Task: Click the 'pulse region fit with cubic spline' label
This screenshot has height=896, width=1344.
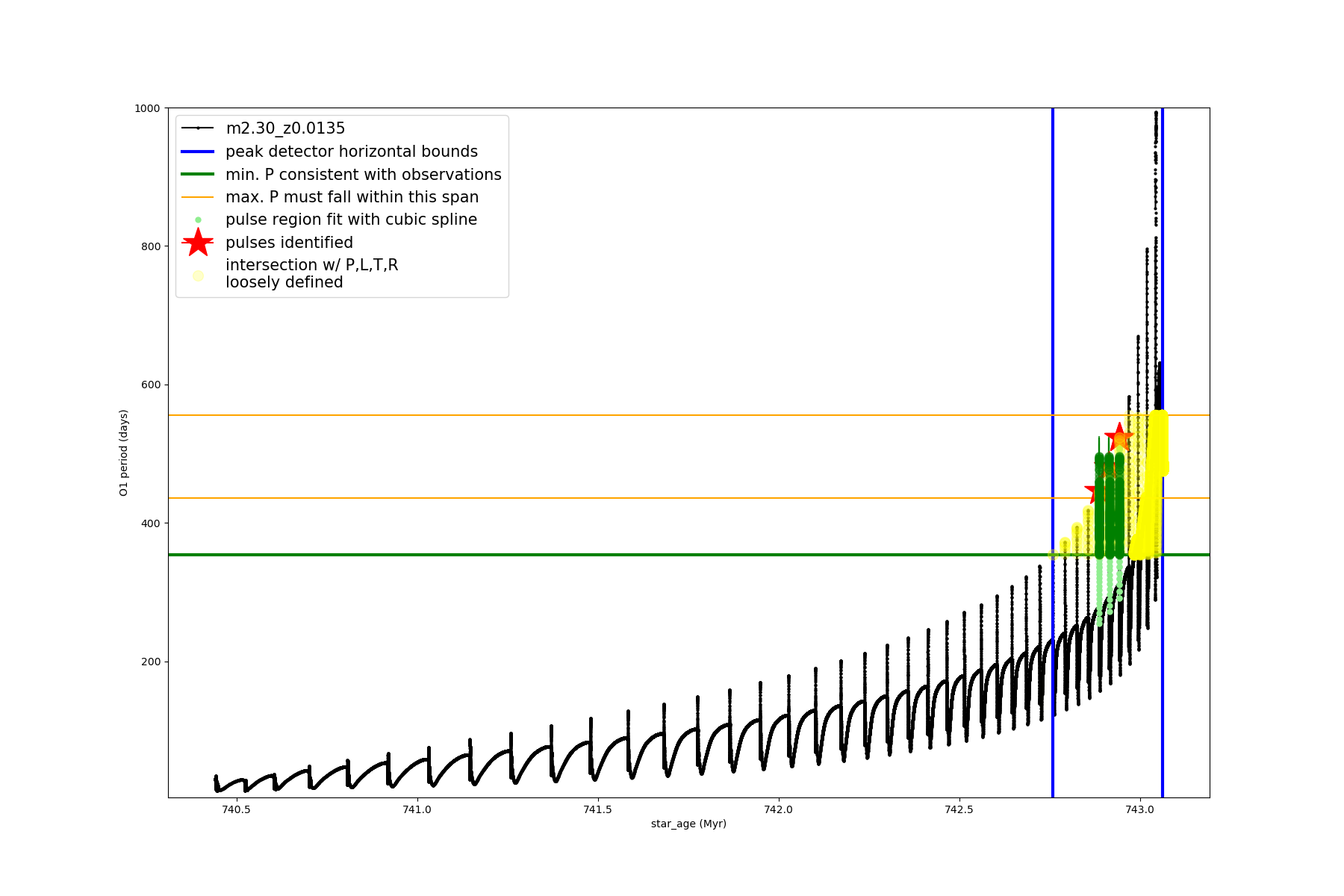Action: click(351, 220)
